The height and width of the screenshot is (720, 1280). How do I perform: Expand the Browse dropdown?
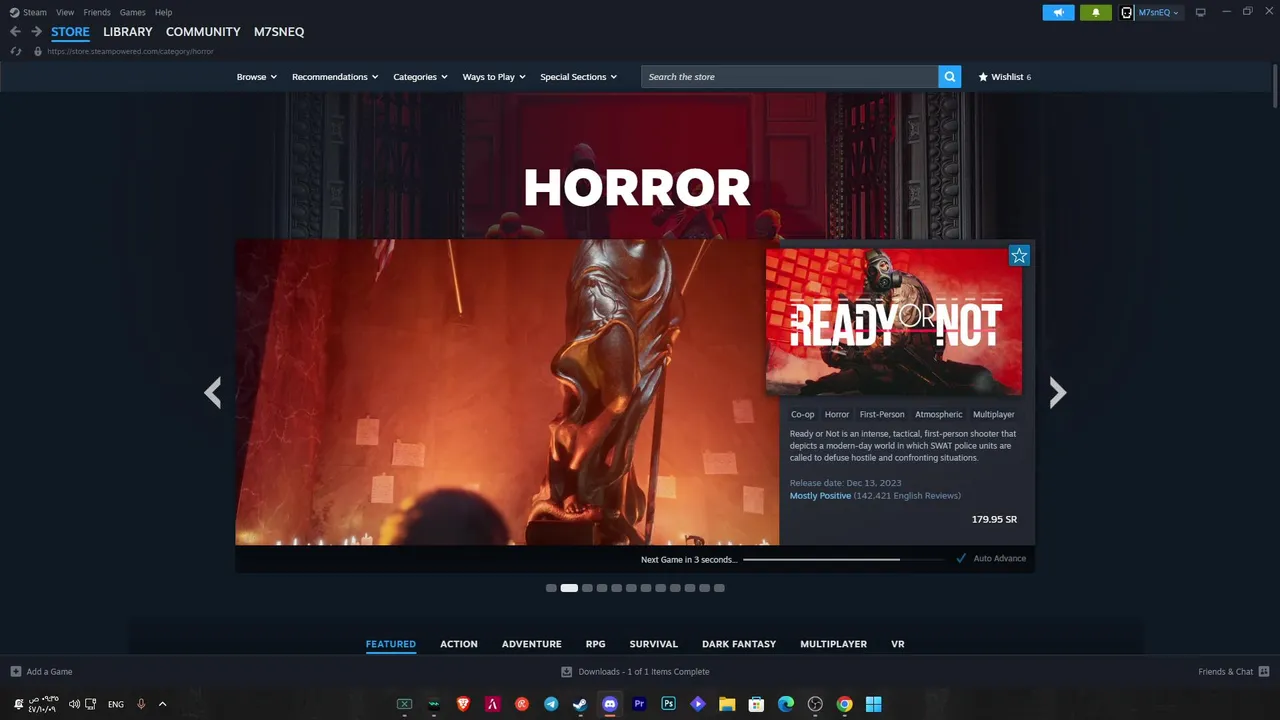tap(257, 77)
